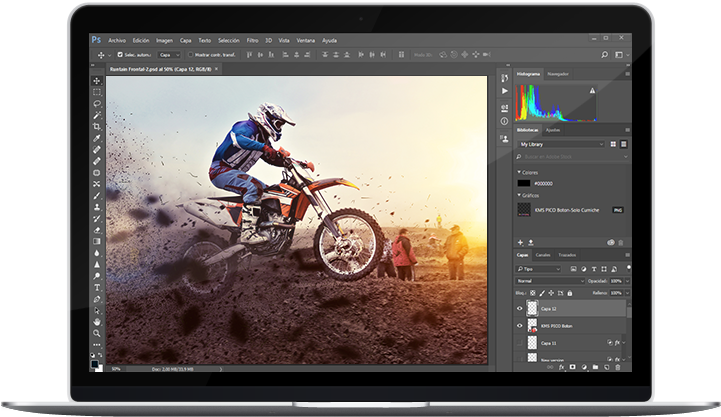
Task: Open the Ventana menu
Action: 305,40
